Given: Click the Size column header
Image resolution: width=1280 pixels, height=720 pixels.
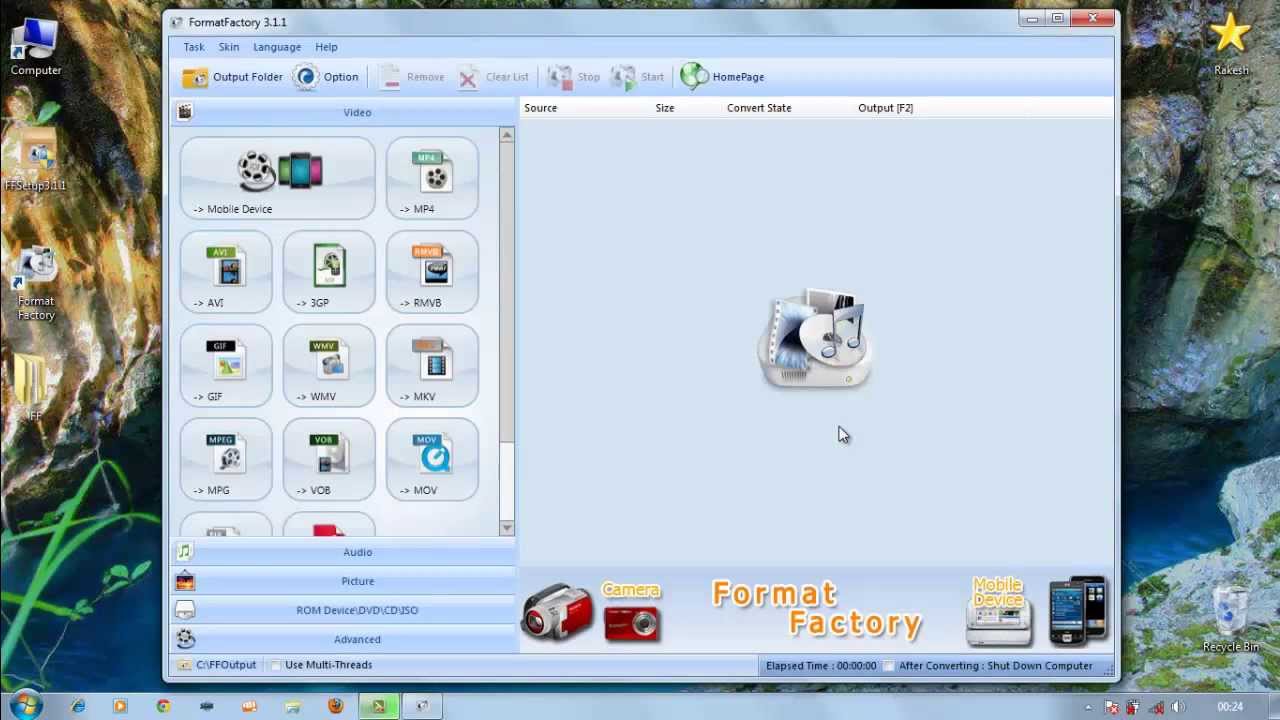Looking at the screenshot, I should click(665, 108).
